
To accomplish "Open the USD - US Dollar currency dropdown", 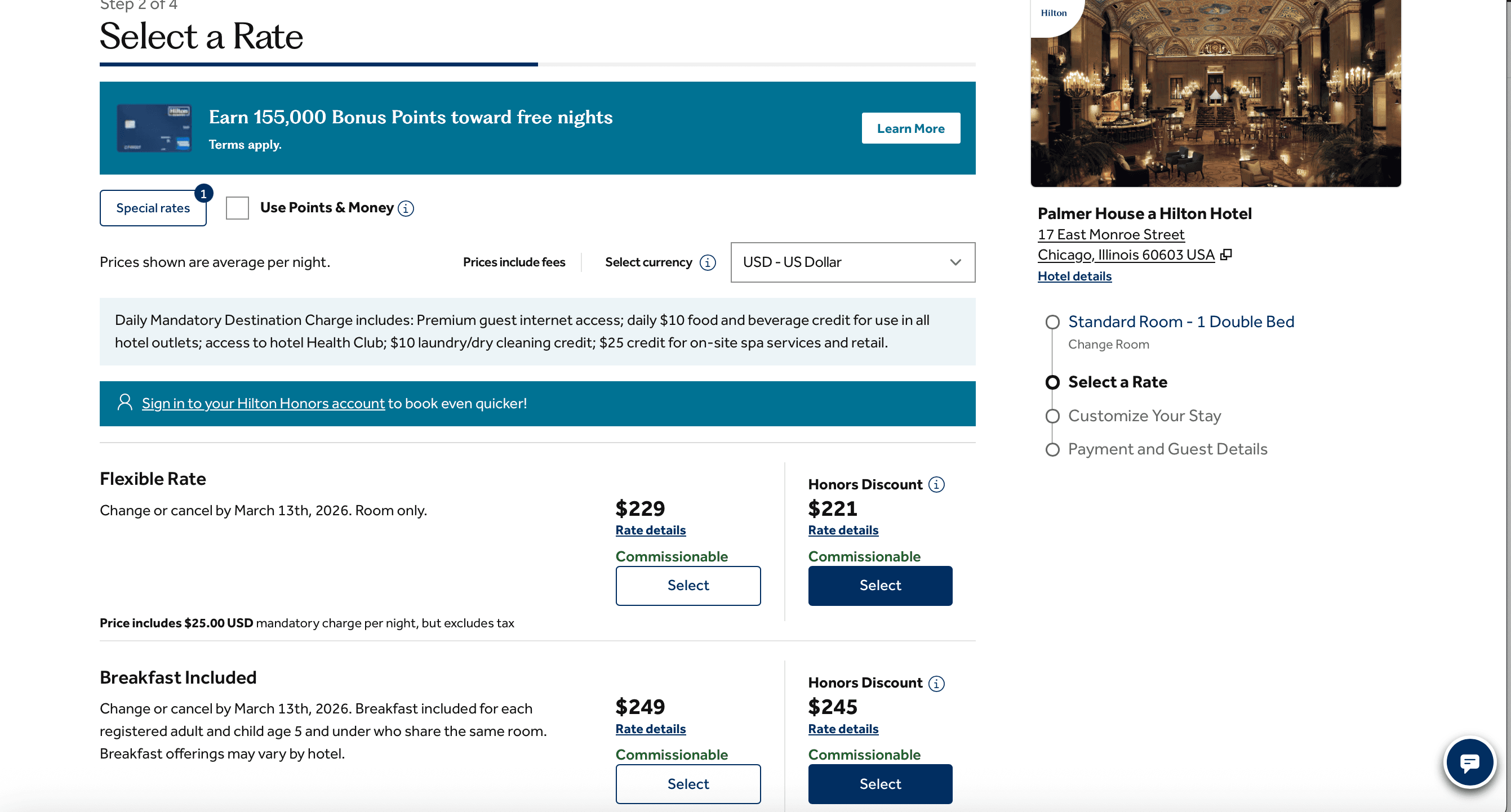I will point(852,262).
